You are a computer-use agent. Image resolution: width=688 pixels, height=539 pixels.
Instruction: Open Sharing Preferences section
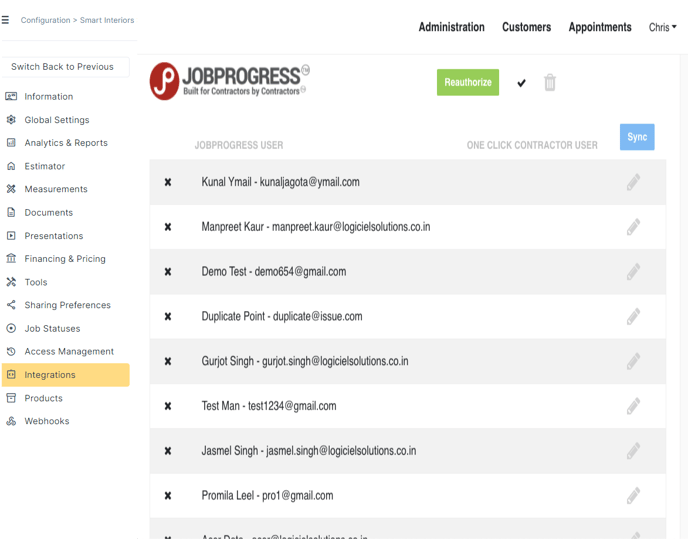coord(68,305)
